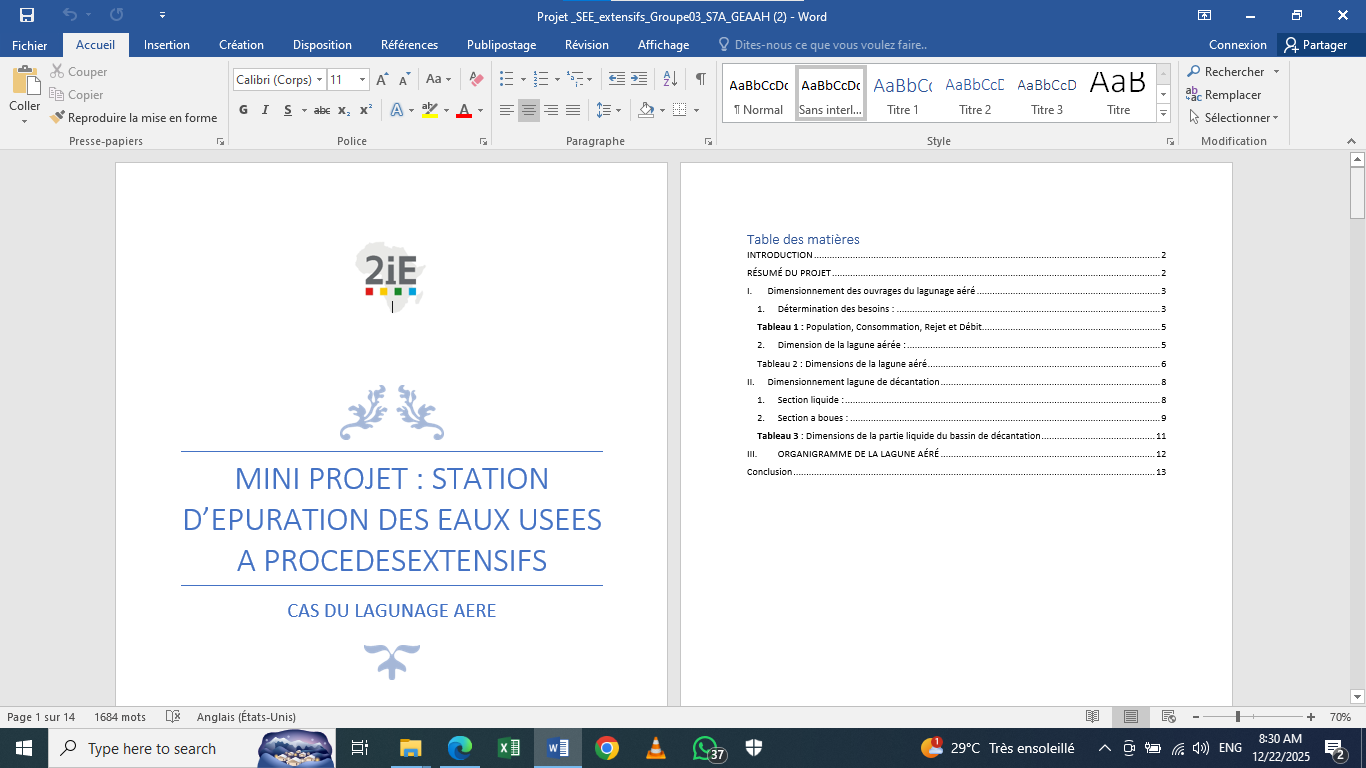
Task: Select the strikethrough abc icon
Action: click(x=321, y=110)
